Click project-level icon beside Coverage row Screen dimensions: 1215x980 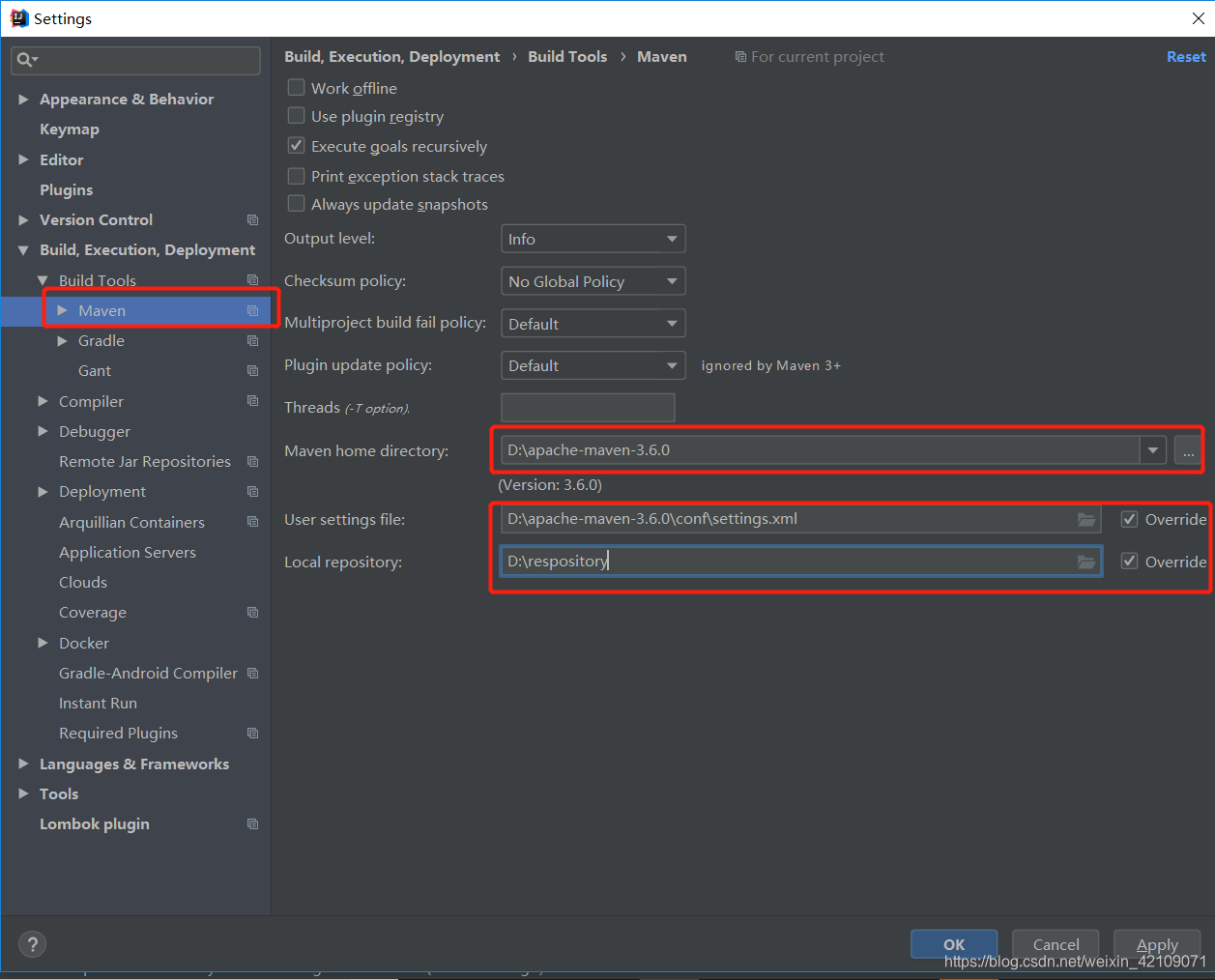click(252, 613)
